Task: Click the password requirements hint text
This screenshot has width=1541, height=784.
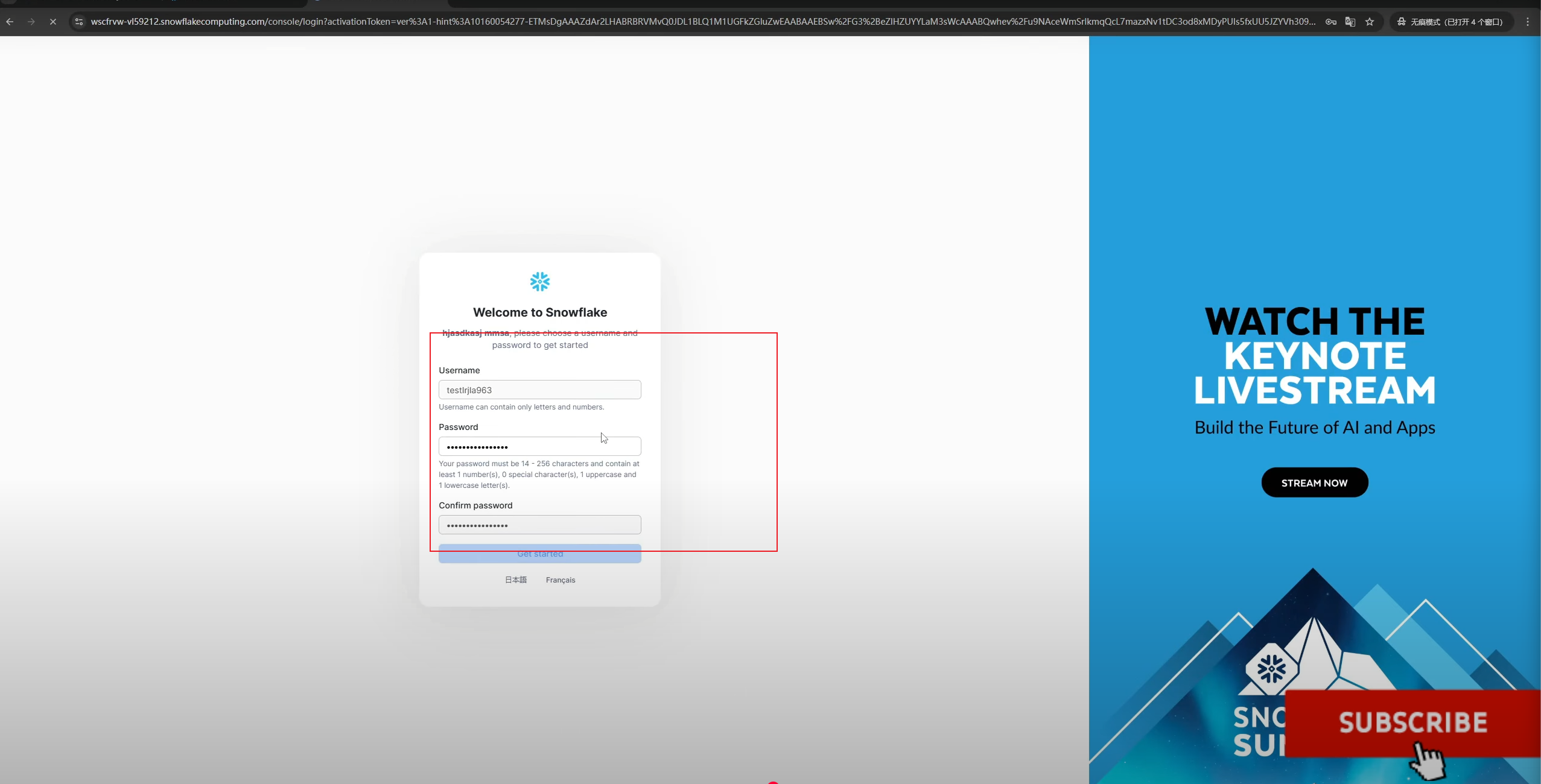Action: click(539, 475)
